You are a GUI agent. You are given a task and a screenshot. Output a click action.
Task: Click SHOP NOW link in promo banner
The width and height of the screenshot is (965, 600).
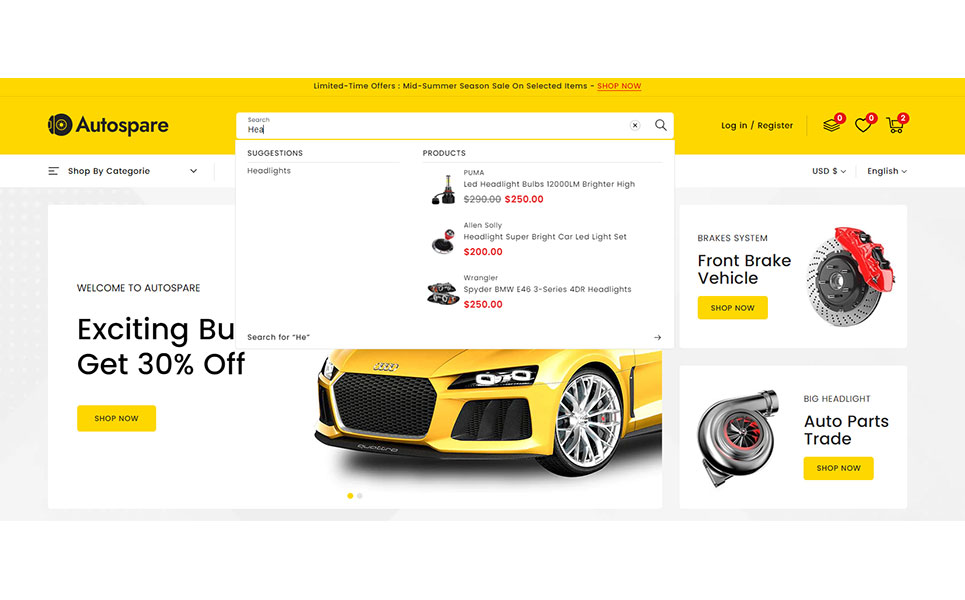[619, 86]
